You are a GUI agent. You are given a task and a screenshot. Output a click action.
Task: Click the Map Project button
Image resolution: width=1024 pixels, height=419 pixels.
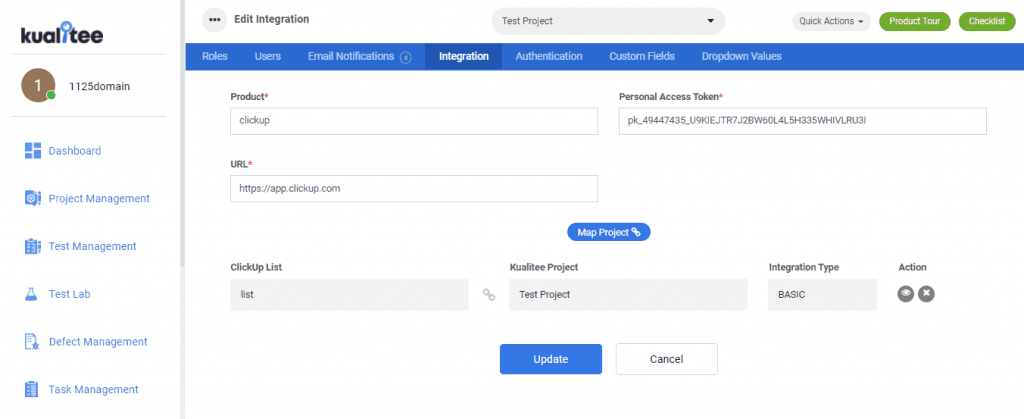pos(609,232)
